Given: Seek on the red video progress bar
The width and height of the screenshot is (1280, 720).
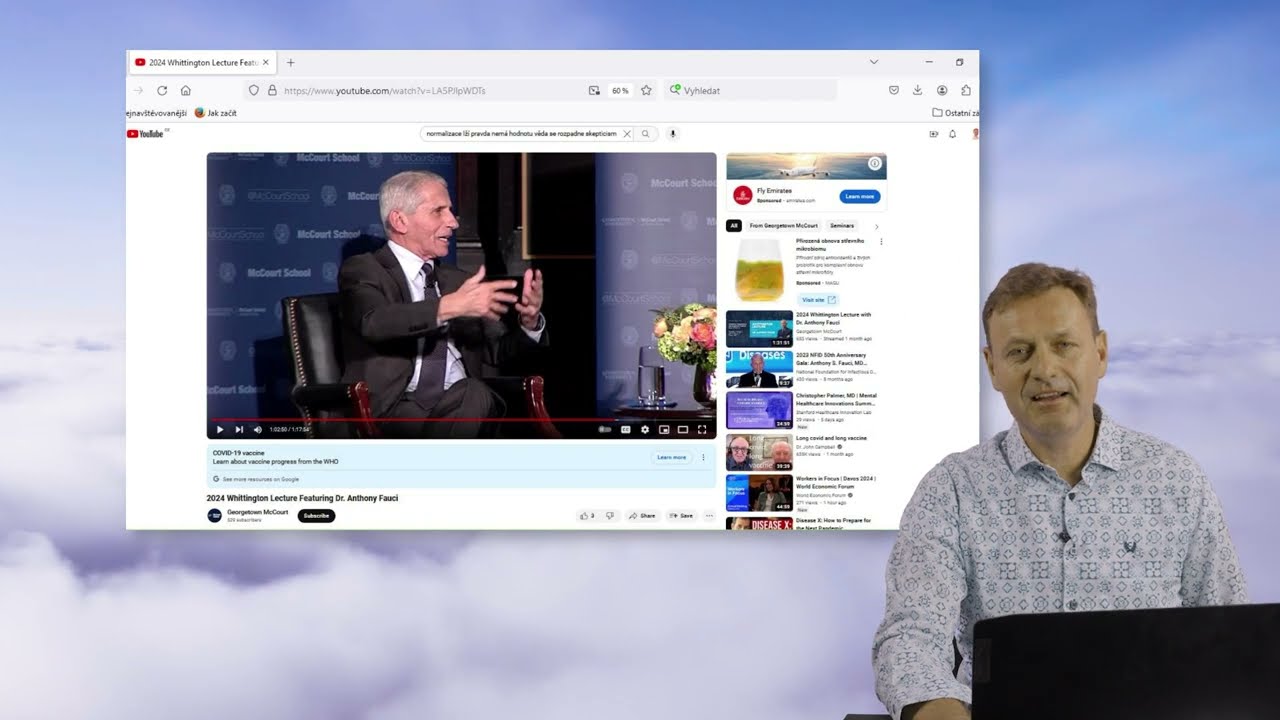Looking at the screenshot, I should click(461, 420).
